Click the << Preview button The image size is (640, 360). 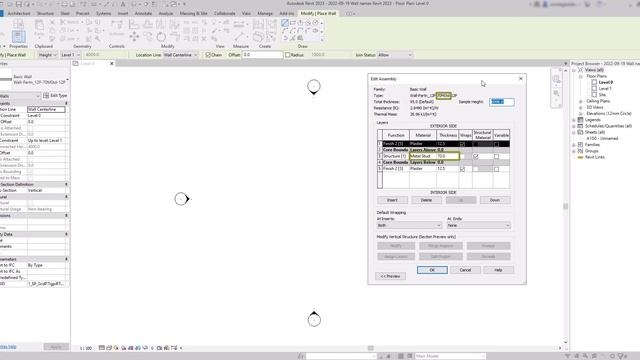391,276
